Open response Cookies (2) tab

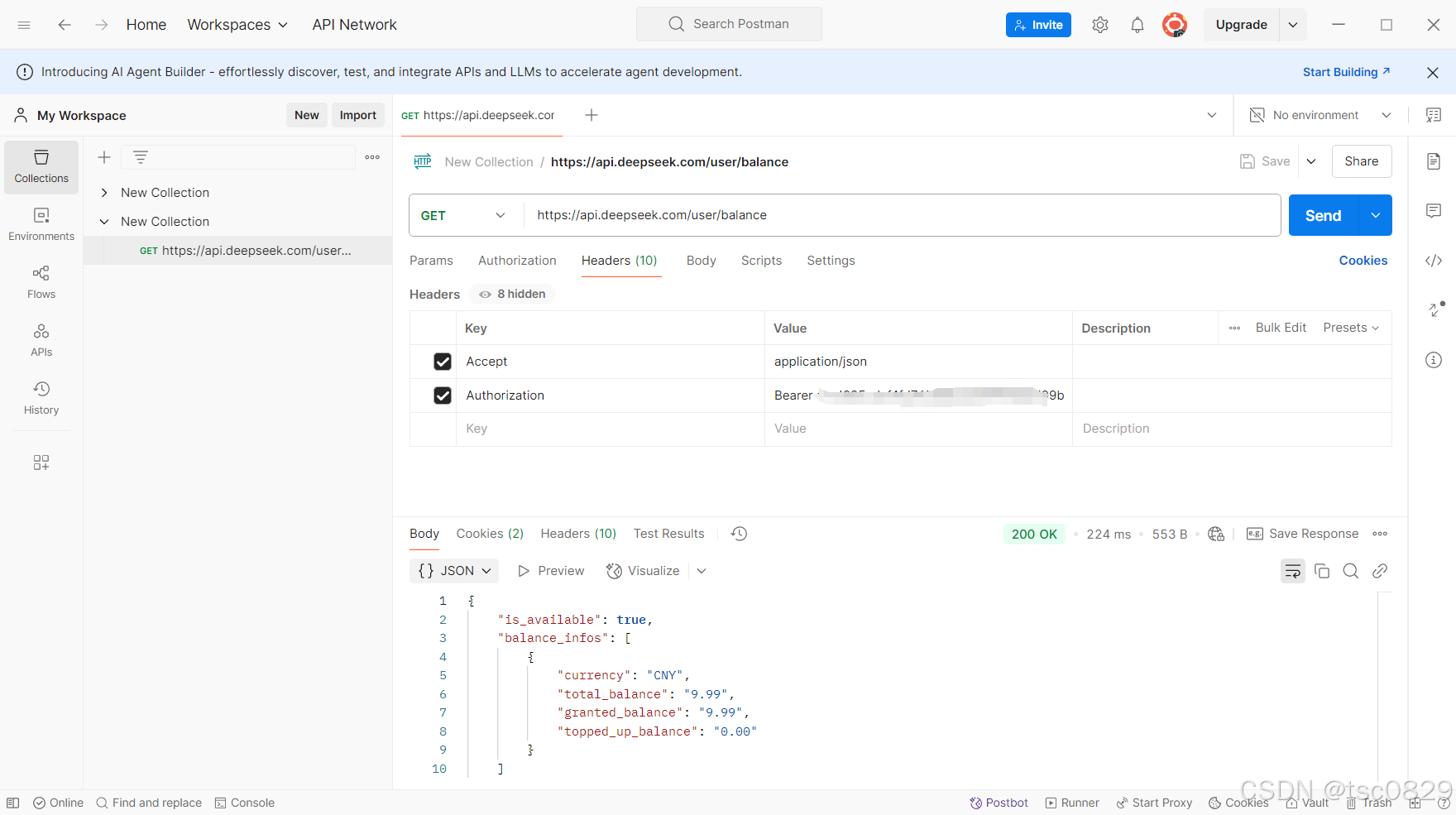pyautogui.click(x=490, y=534)
